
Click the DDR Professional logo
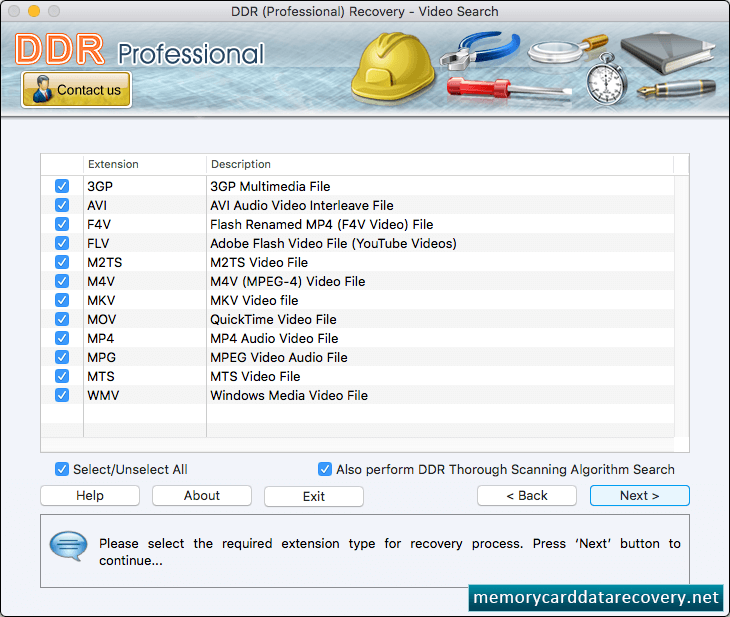point(139,50)
